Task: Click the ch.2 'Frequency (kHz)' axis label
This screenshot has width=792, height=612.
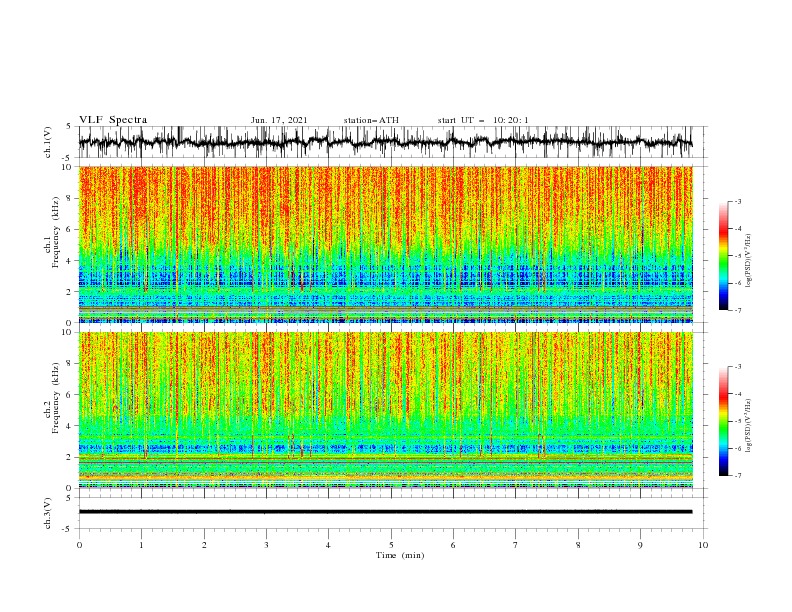Action: pyautogui.click(x=55, y=398)
